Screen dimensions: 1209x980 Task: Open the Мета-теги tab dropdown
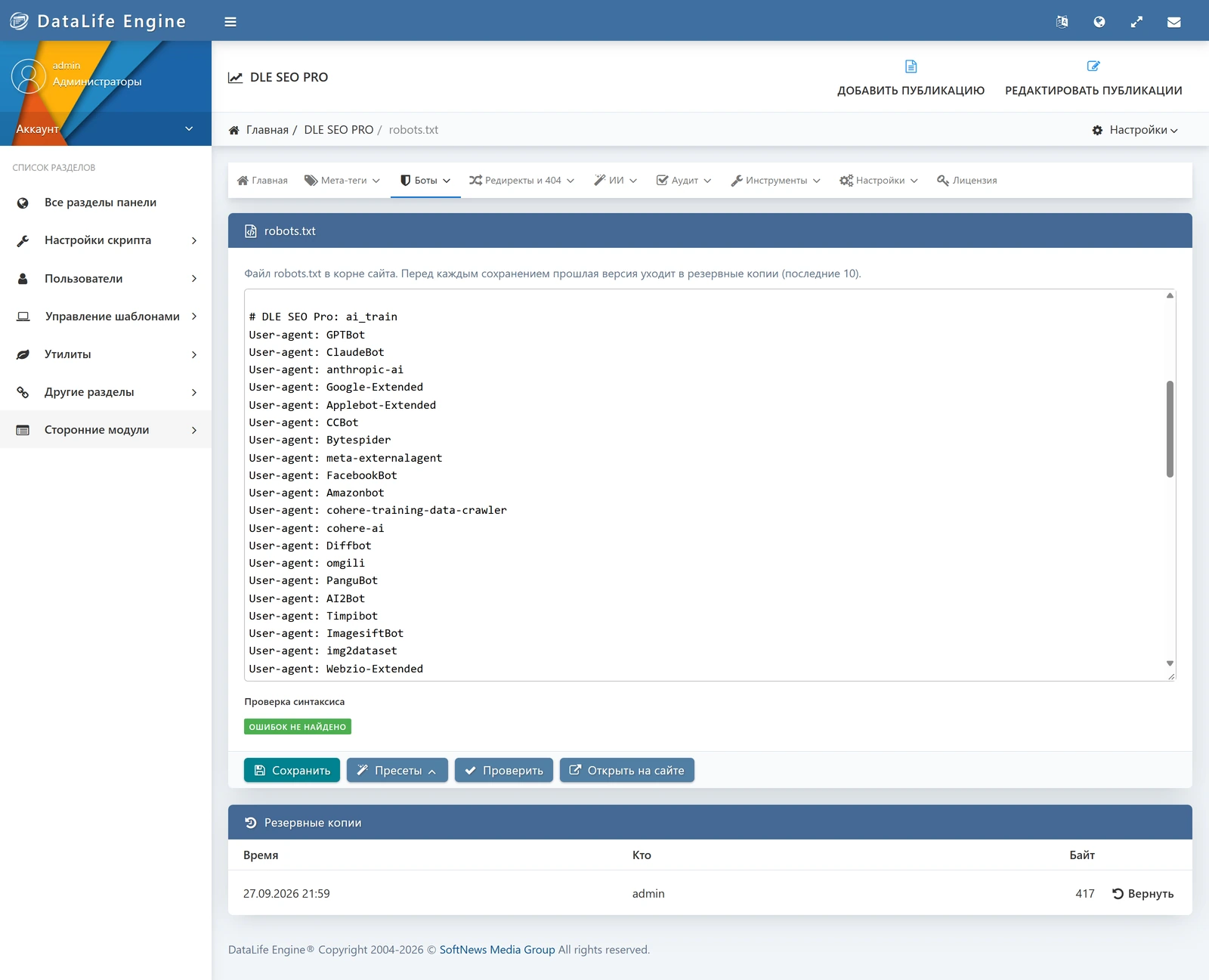coord(342,181)
